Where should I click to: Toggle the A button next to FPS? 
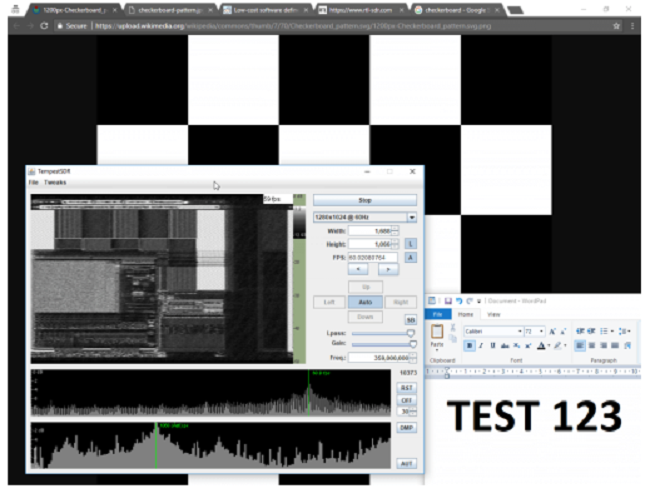point(411,257)
